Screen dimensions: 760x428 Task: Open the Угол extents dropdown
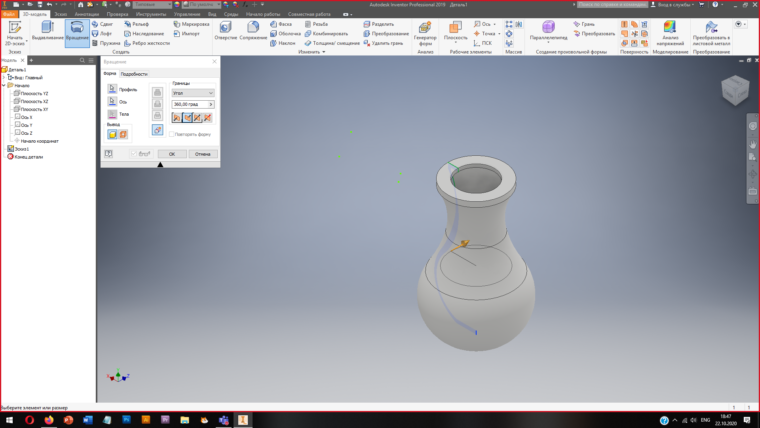[x=192, y=92]
